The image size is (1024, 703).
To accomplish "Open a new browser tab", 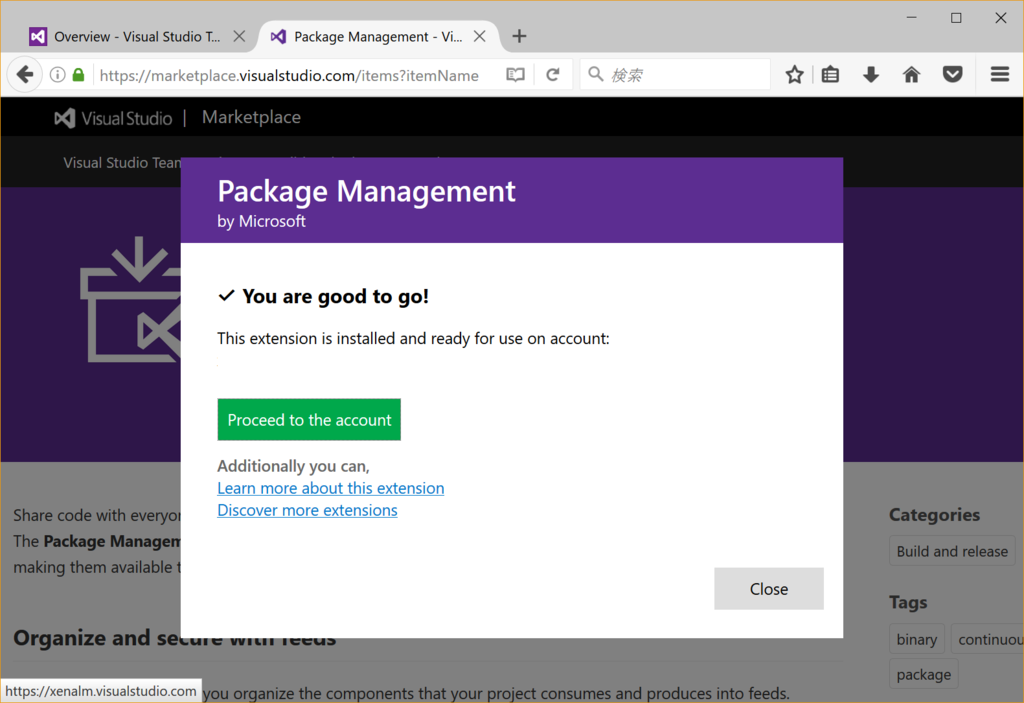I will (519, 37).
